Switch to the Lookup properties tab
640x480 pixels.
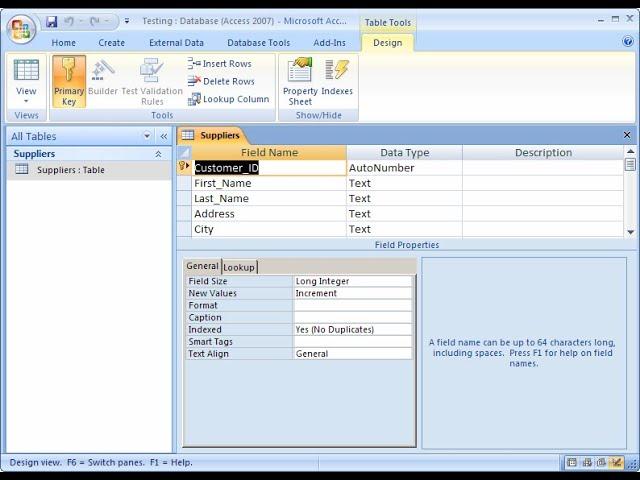[x=239, y=267]
